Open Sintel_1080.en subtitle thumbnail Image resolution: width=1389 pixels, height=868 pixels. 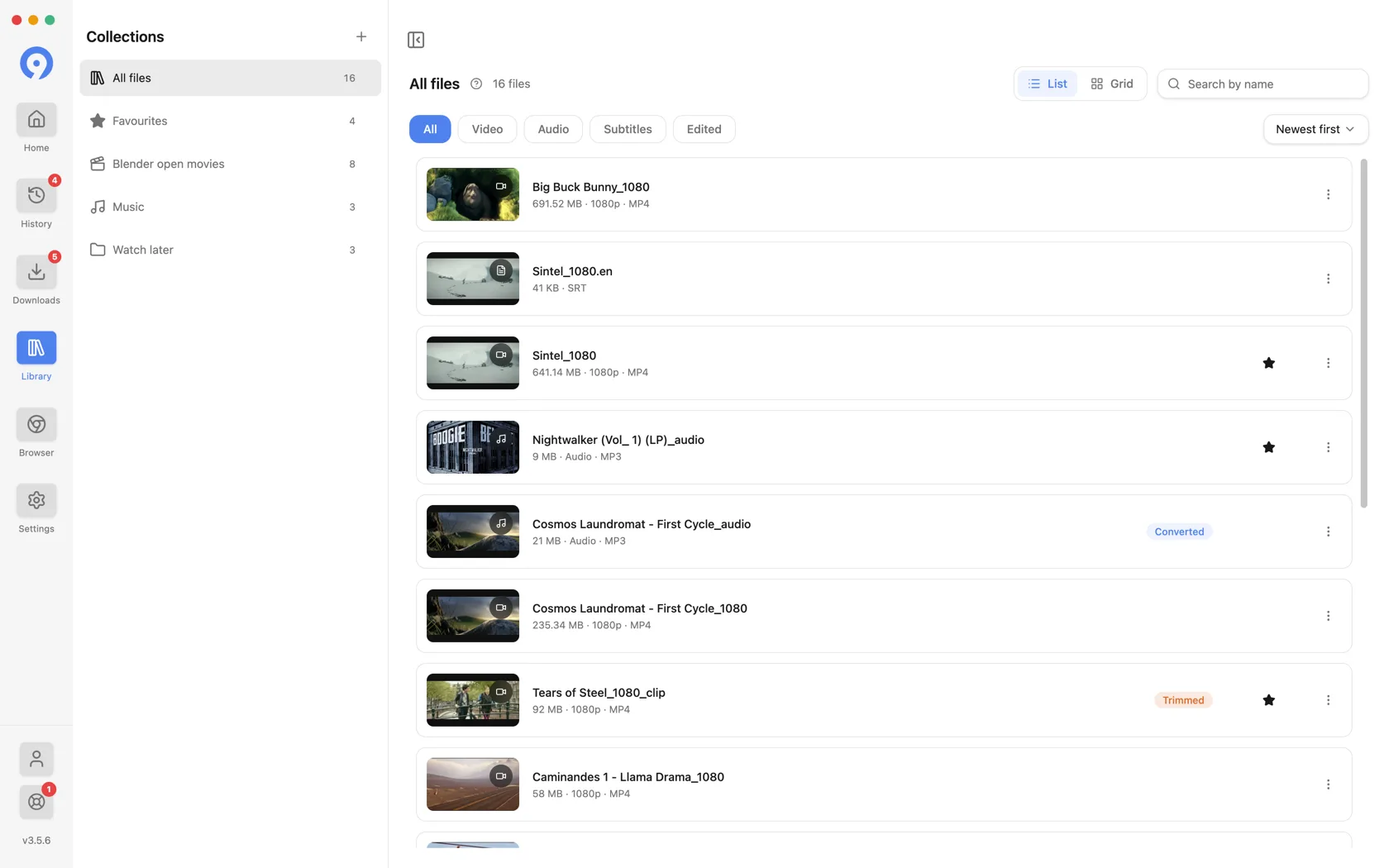[473, 279]
